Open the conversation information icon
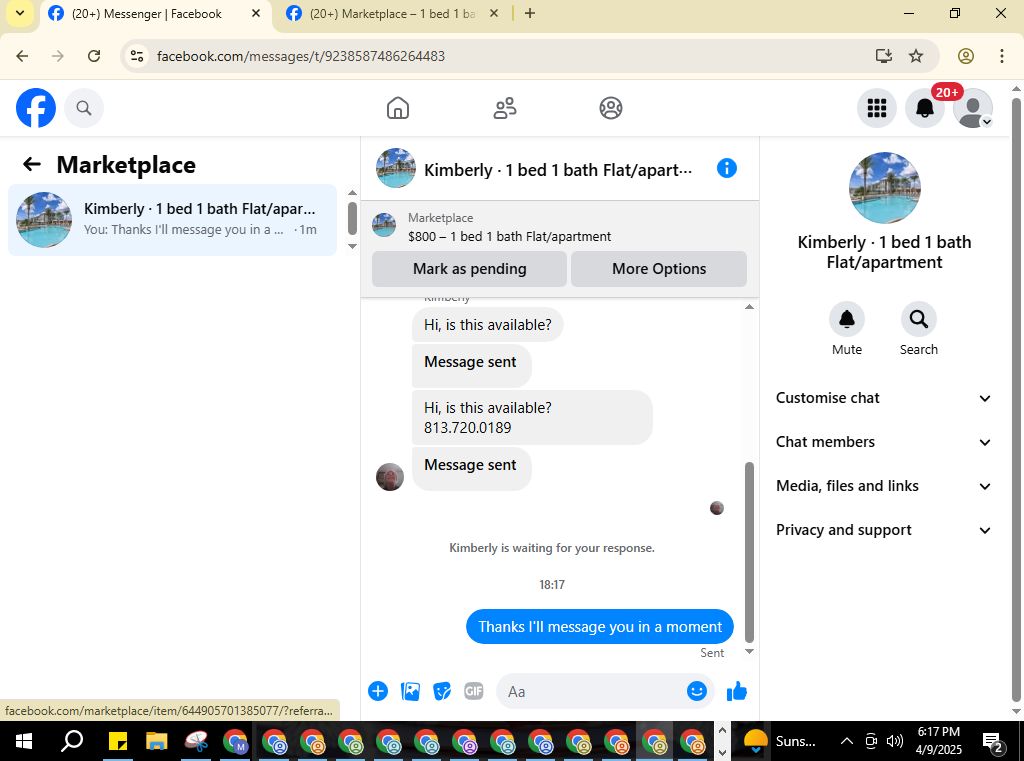The height and width of the screenshot is (761, 1024). [727, 169]
